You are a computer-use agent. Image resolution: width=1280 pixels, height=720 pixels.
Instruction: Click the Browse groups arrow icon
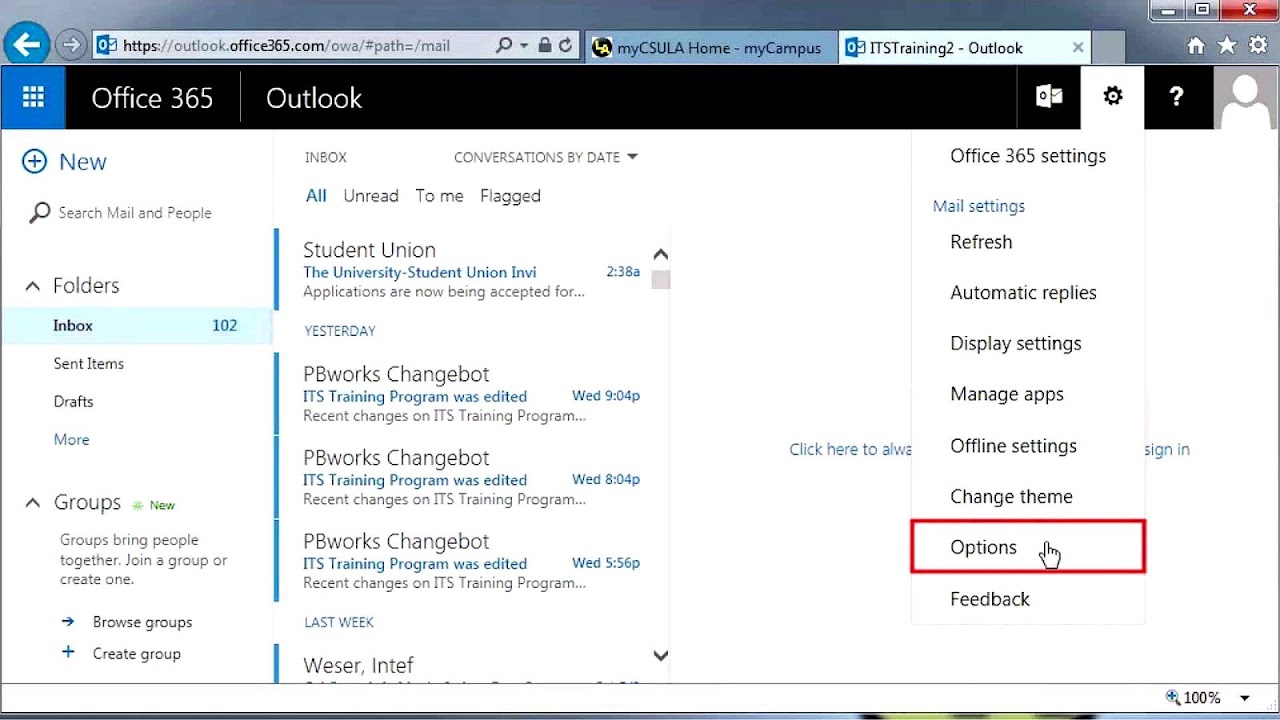(x=68, y=621)
